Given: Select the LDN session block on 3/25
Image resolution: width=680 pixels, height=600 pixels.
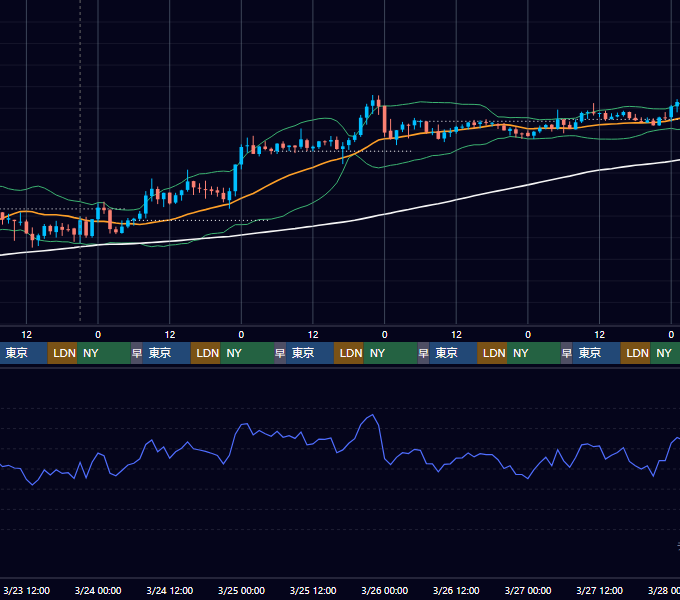Looking at the screenshot, I should (x=349, y=353).
